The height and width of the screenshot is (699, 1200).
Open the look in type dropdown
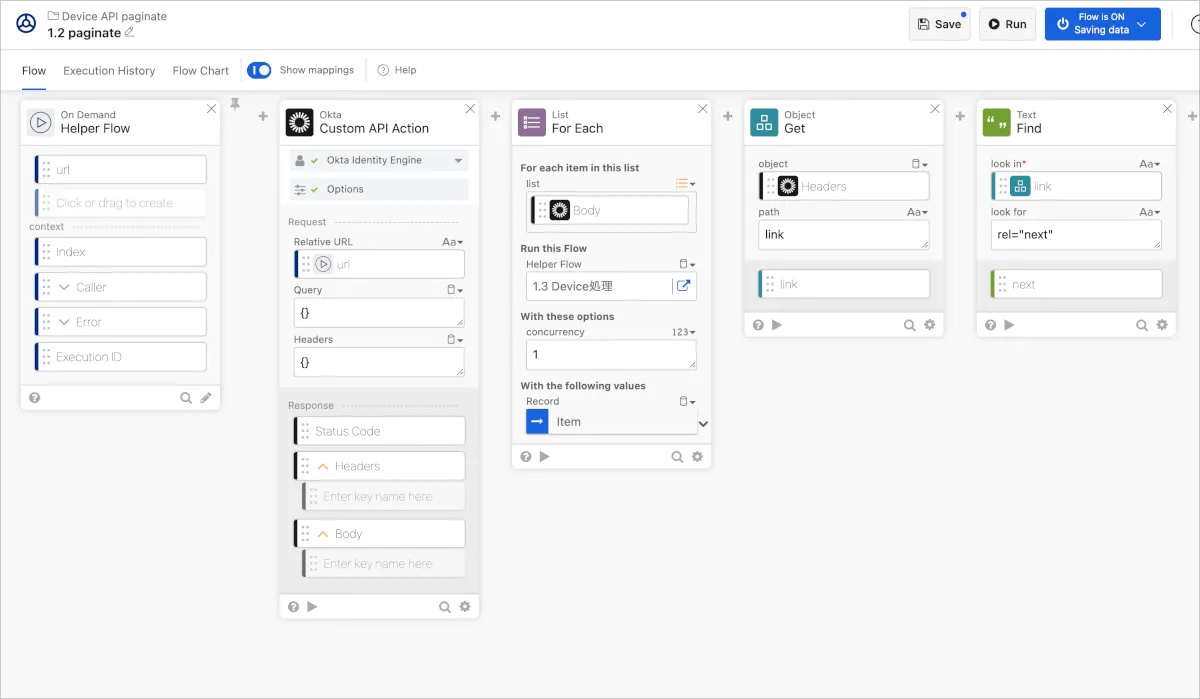1150,164
